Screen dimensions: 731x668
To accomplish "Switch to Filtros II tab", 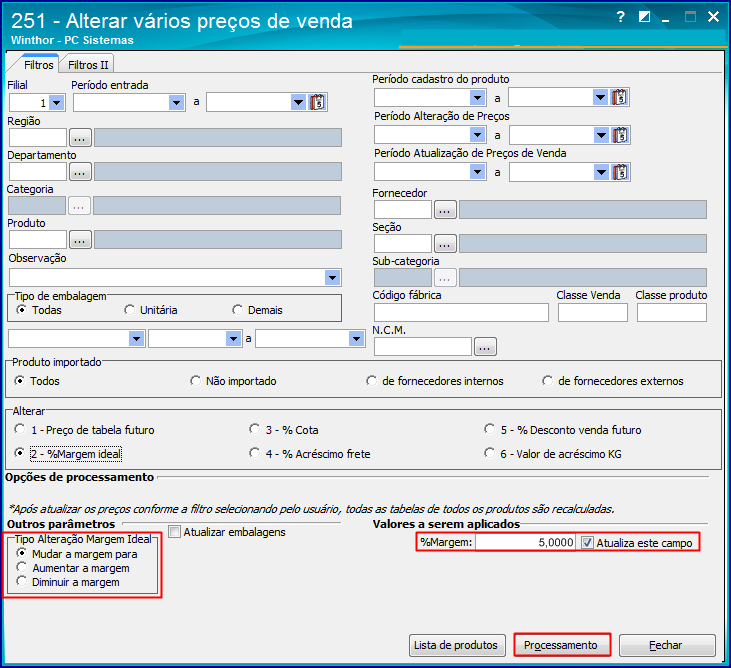I will (88, 65).
